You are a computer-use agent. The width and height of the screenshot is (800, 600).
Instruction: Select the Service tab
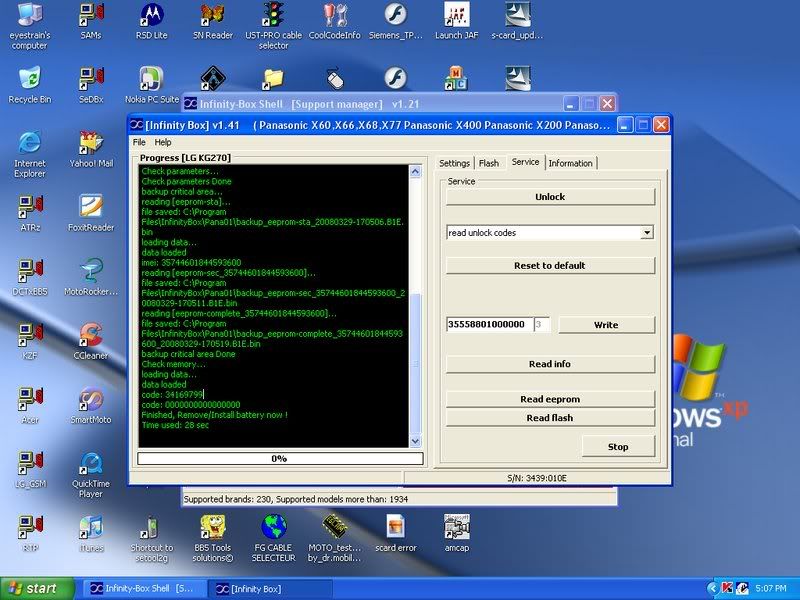pyautogui.click(x=526, y=162)
